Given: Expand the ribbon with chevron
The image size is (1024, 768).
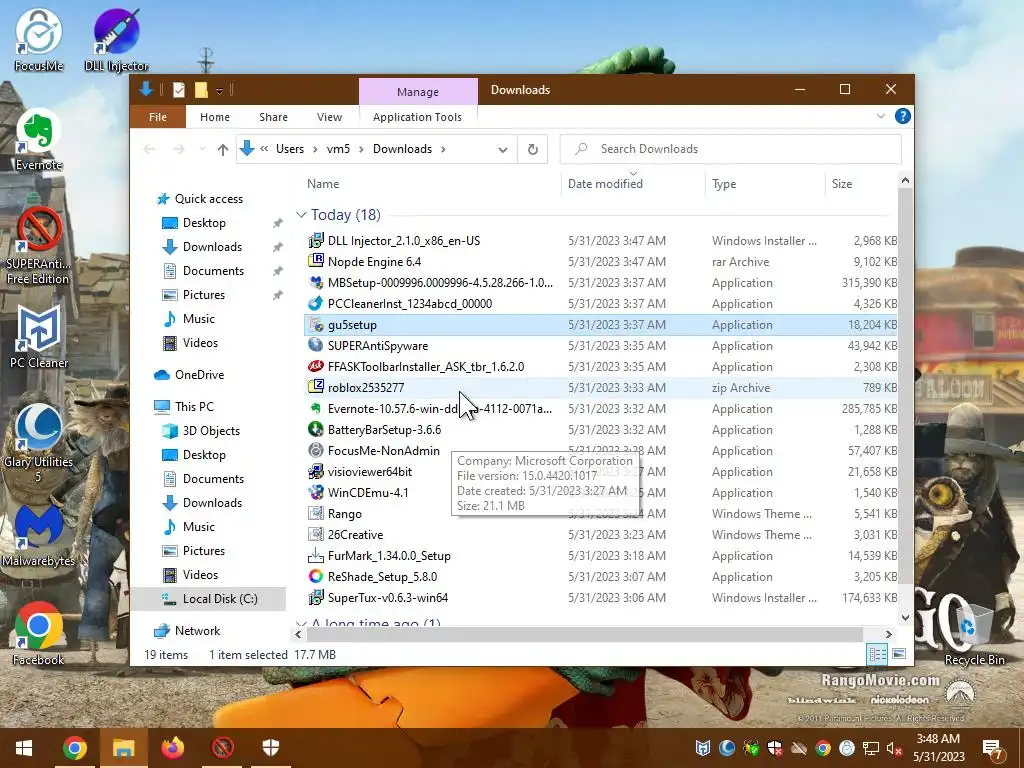Looking at the screenshot, I should click(x=880, y=116).
